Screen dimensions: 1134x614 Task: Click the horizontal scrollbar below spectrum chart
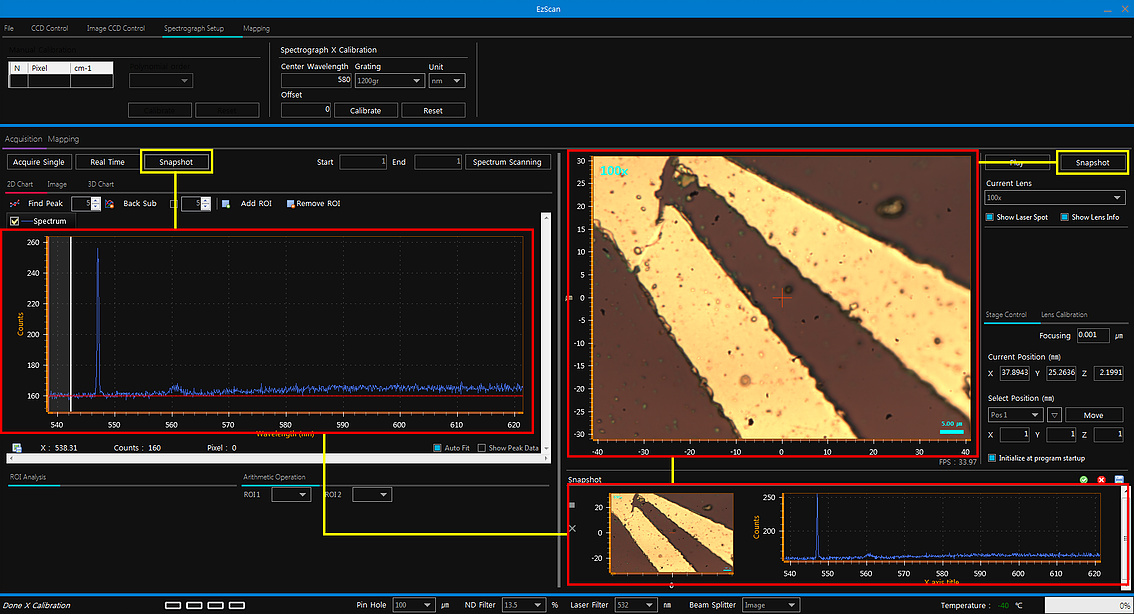(x=278, y=459)
